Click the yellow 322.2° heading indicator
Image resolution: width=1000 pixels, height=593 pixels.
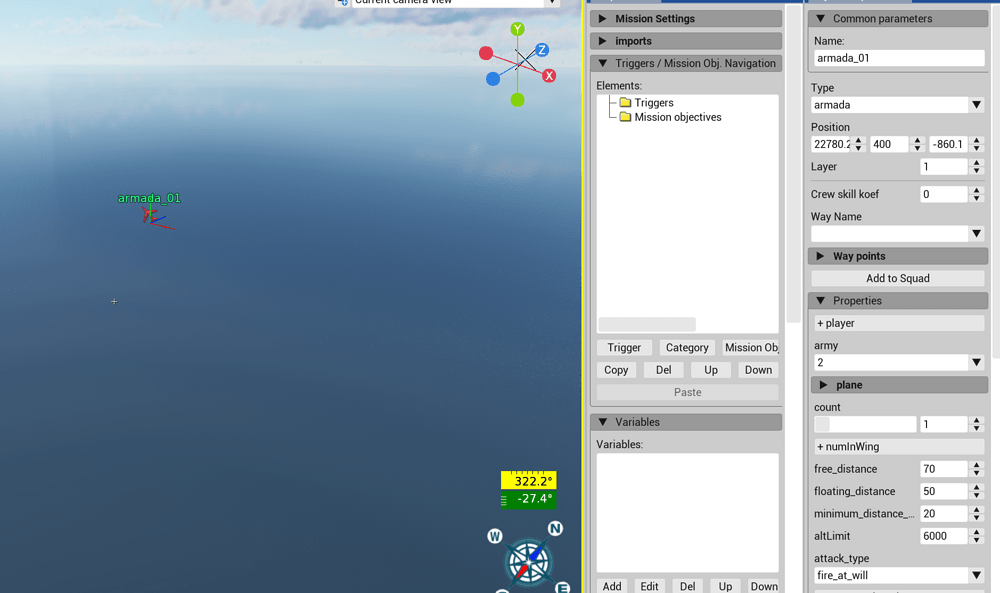(529, 481)
